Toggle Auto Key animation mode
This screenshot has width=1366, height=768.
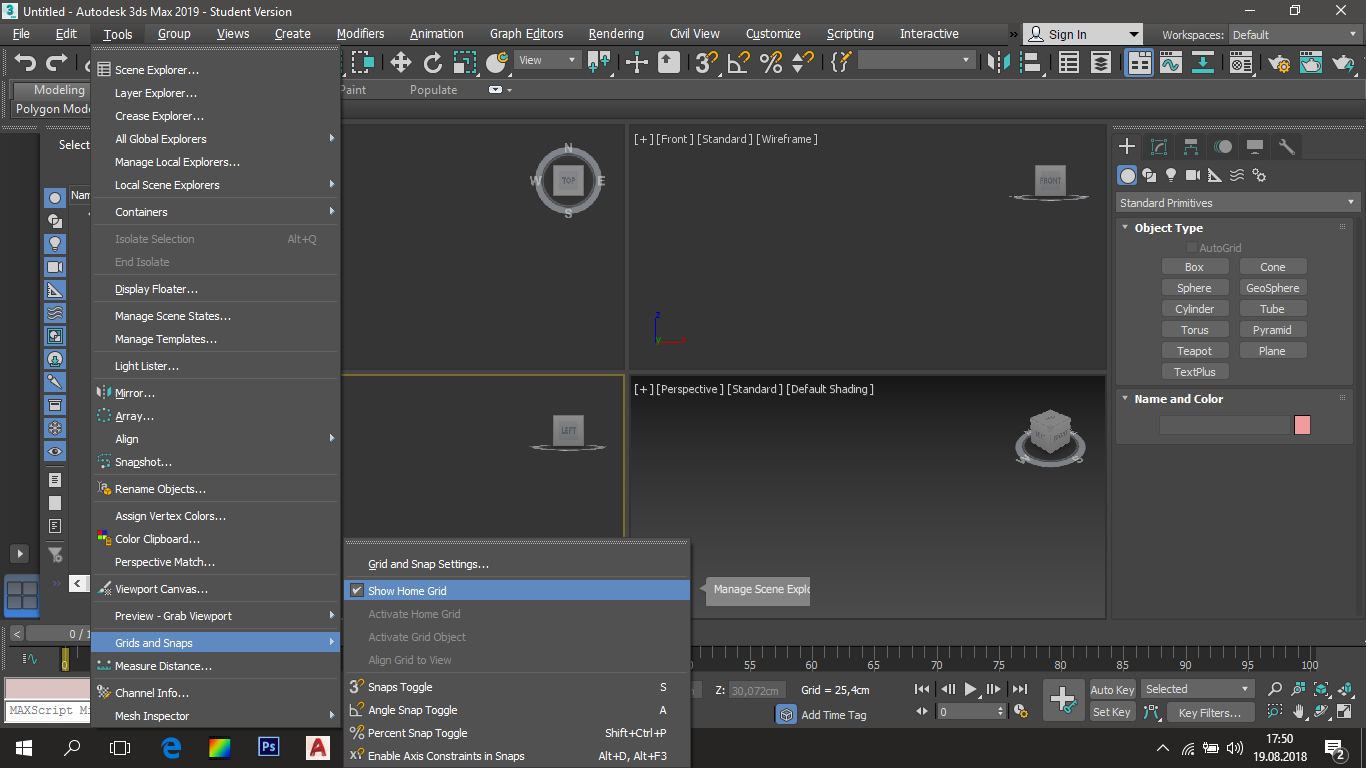click(x=1112, y=690)
